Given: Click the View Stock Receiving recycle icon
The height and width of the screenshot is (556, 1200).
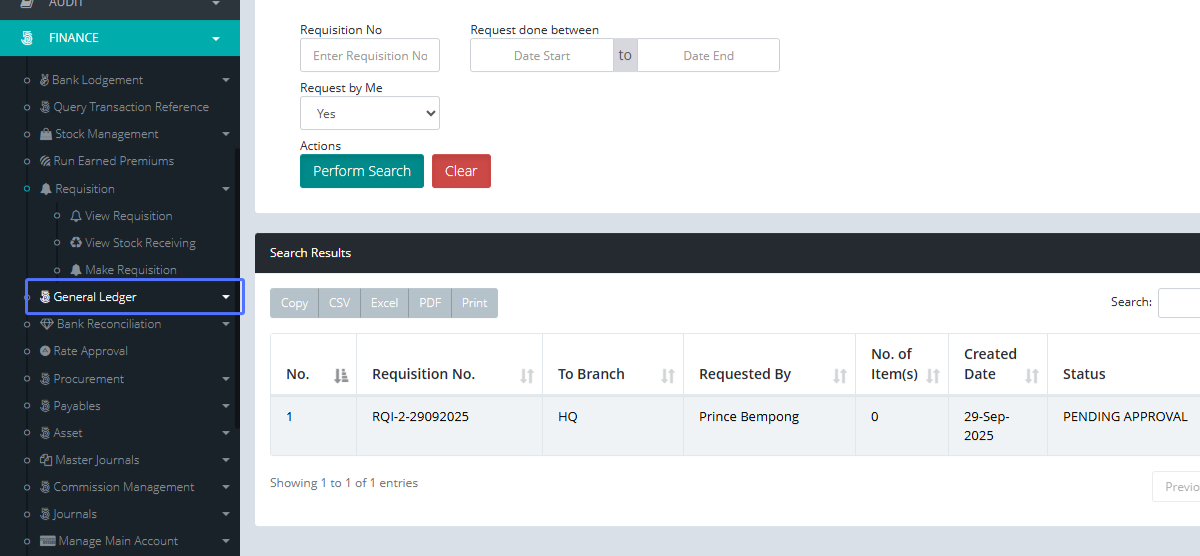Looking at the screenshot, I should (76, 243).
